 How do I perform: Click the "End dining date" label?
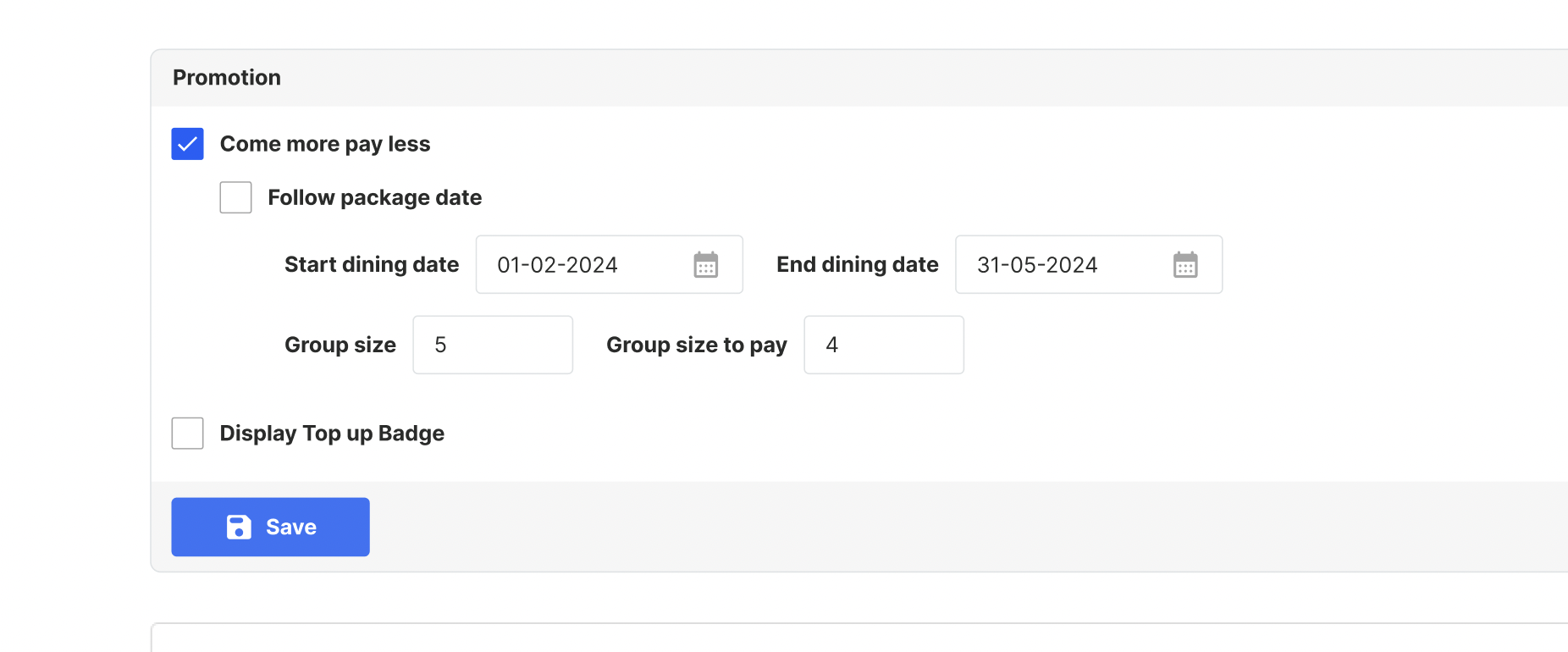click(857, 265)
